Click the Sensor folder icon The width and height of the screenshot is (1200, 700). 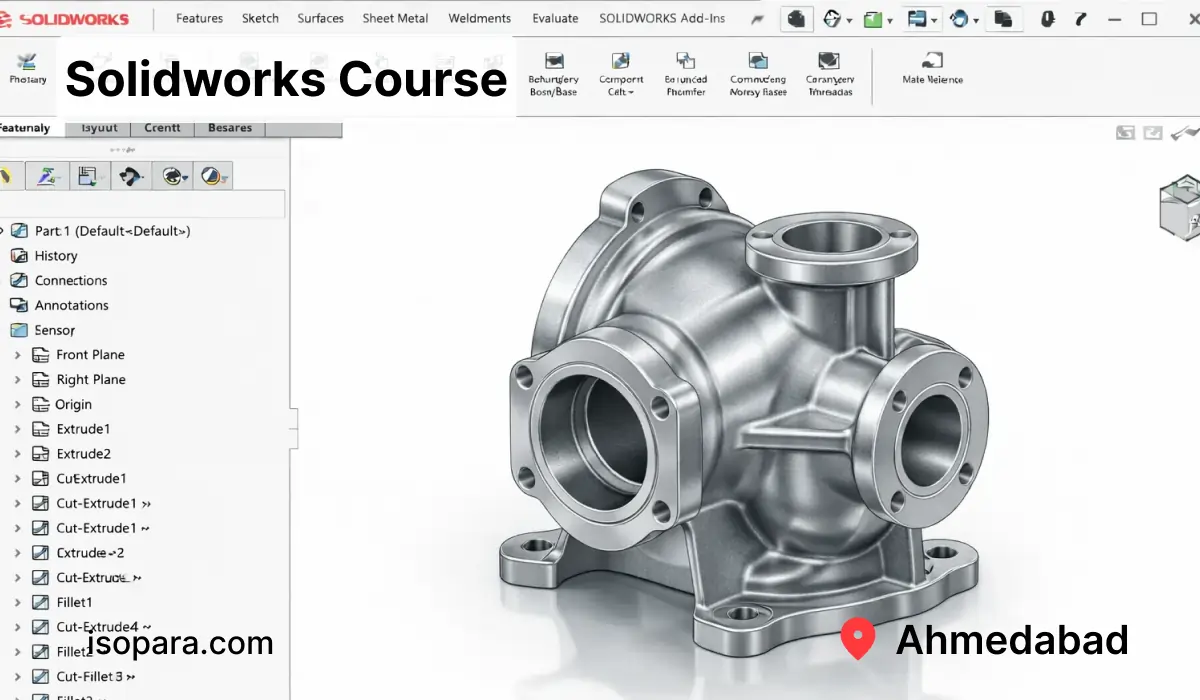(18, 330)
